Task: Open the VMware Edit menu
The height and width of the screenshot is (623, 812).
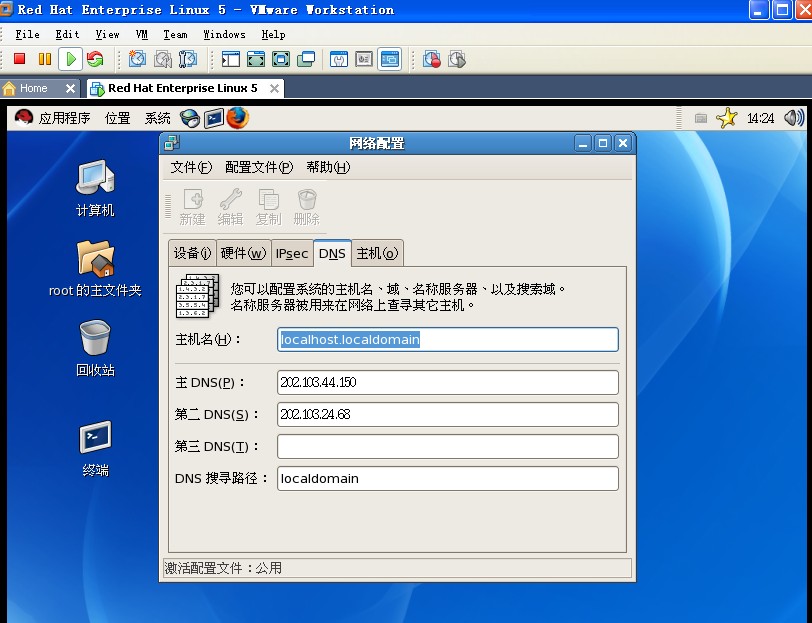Action: click(67, 35)
